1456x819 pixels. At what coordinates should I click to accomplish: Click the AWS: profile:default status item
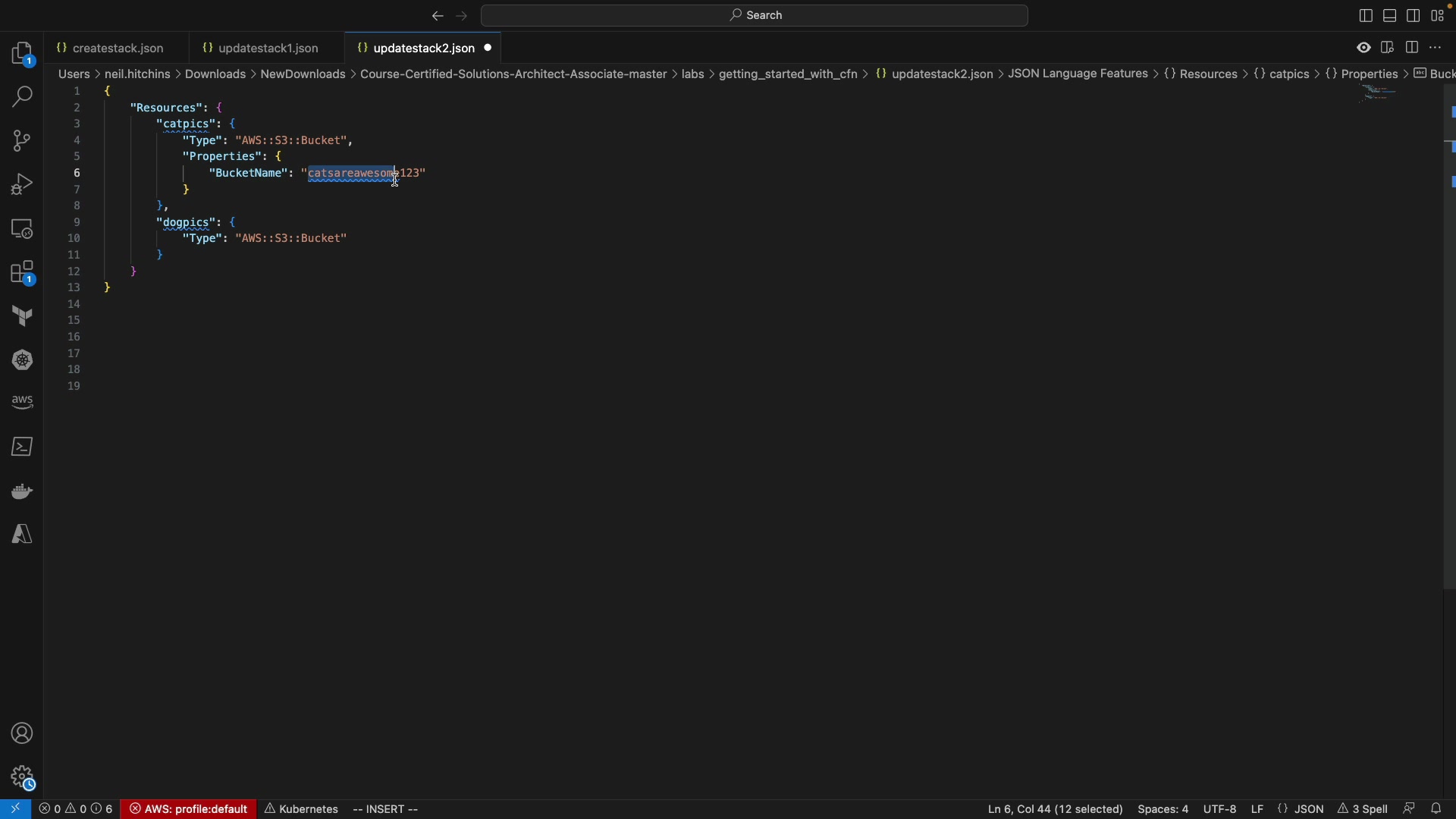point(189,810)
